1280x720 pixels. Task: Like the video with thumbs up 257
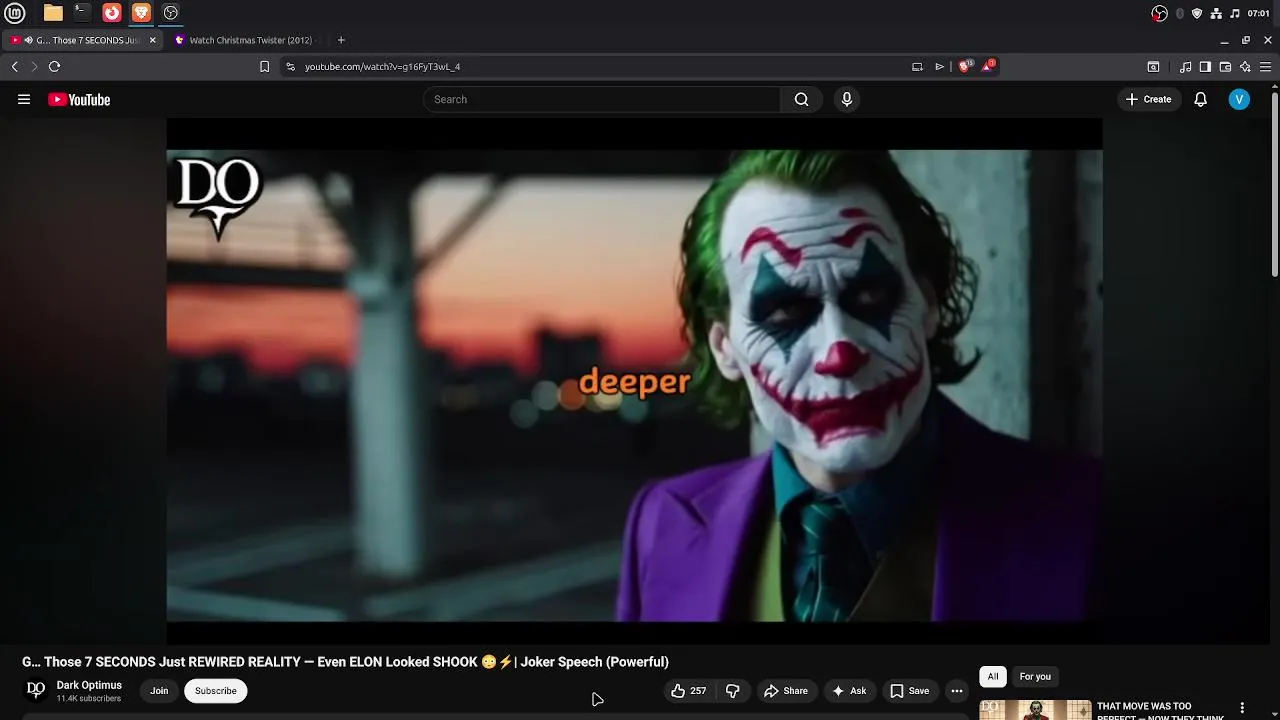pyautogui.click(x=688, y=691)
